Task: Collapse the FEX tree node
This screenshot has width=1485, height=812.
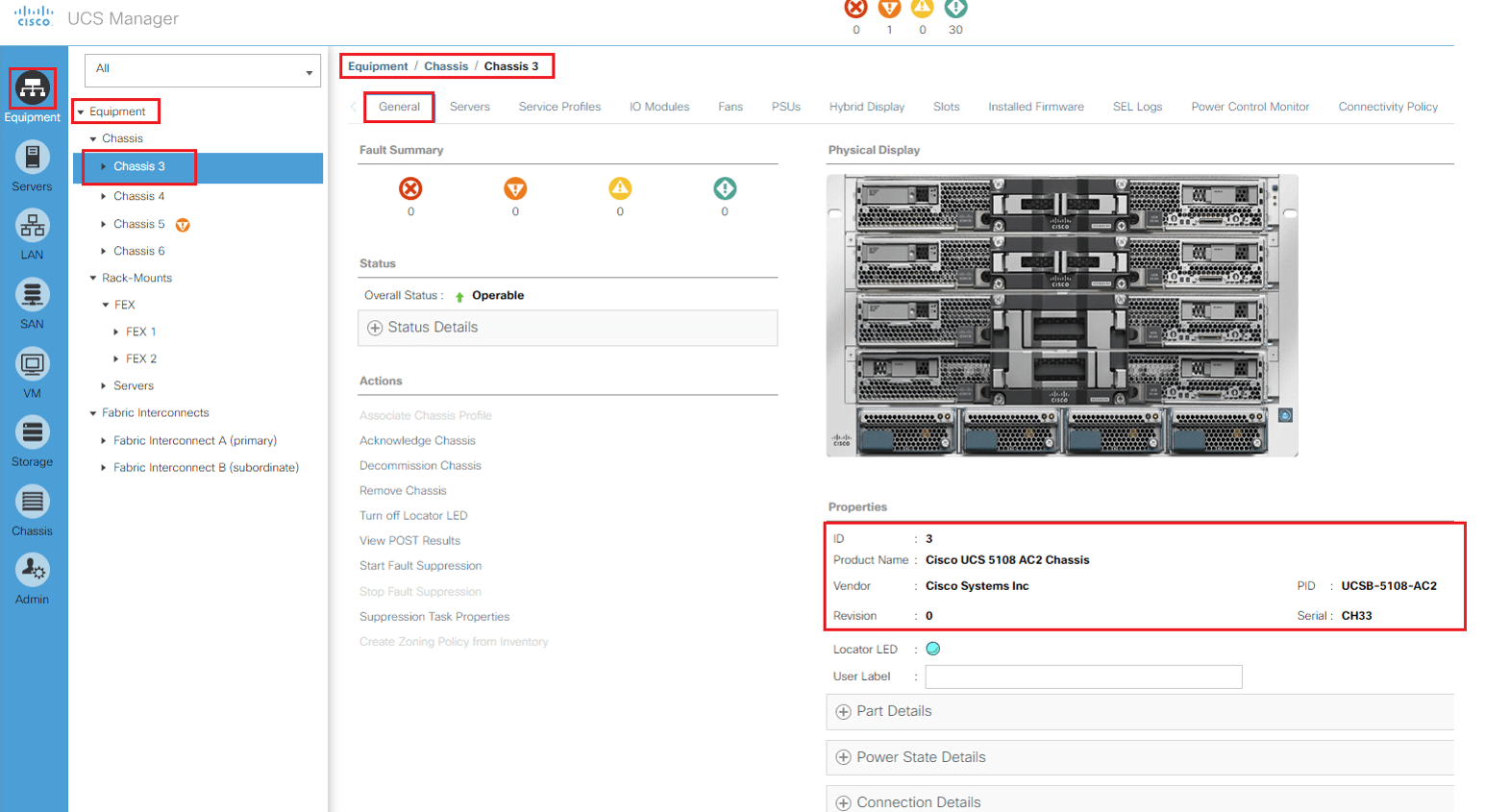Action: tap(106, 305)
